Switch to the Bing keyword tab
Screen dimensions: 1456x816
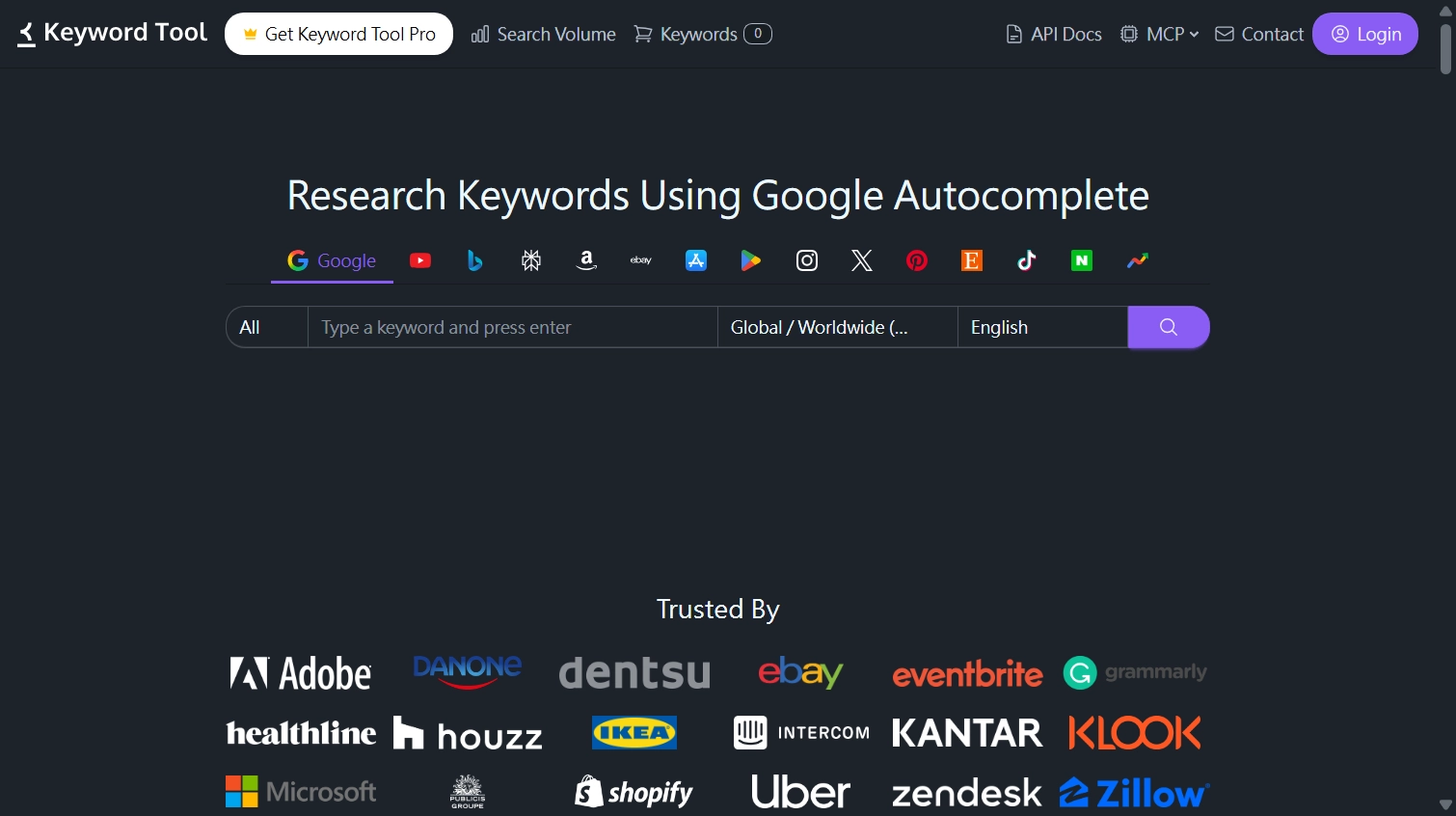click(x=474, y=260)
